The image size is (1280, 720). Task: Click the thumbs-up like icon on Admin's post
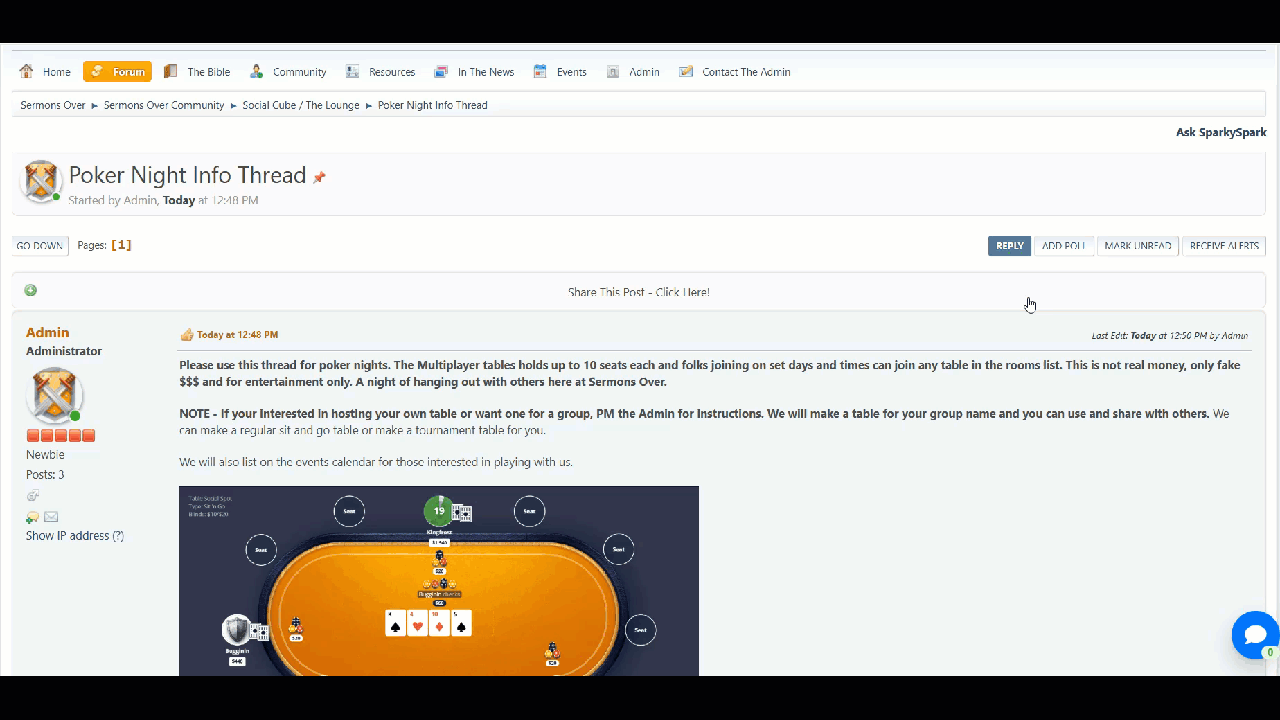point(186,335)
